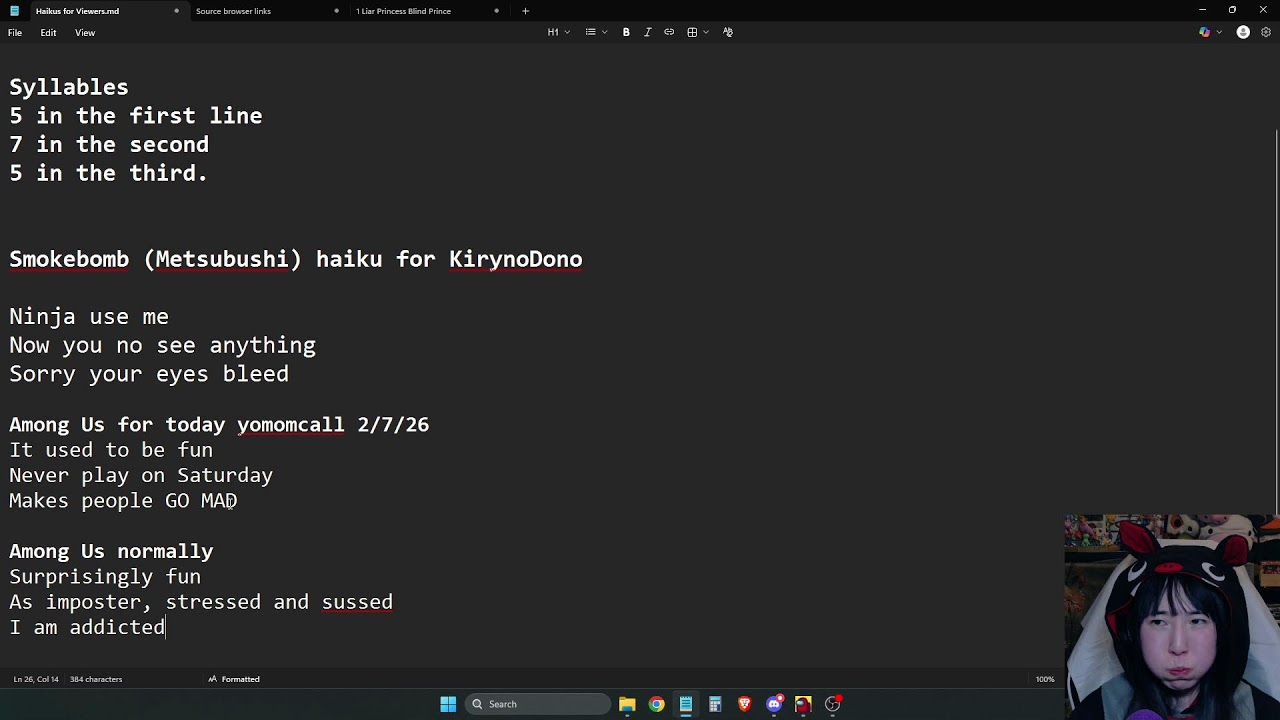Click the "Syllables" heading text
The height and width of the screenshot is (720, 1280).
69,87
